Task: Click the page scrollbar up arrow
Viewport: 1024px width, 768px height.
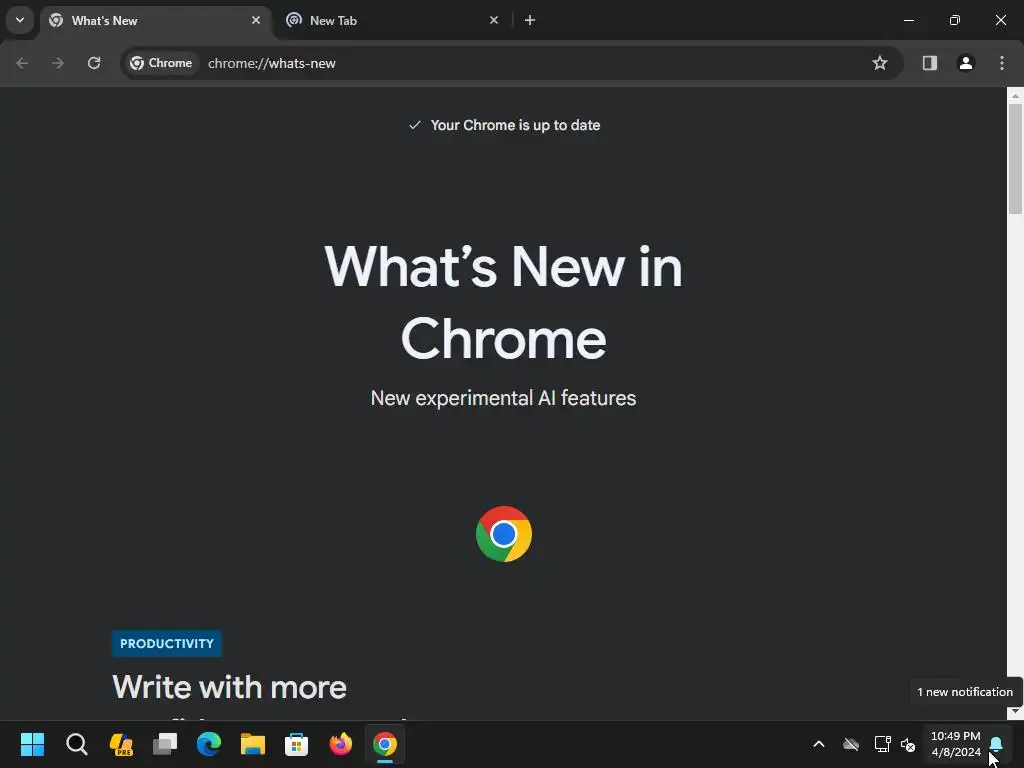Action: (x=1015, y=95)
